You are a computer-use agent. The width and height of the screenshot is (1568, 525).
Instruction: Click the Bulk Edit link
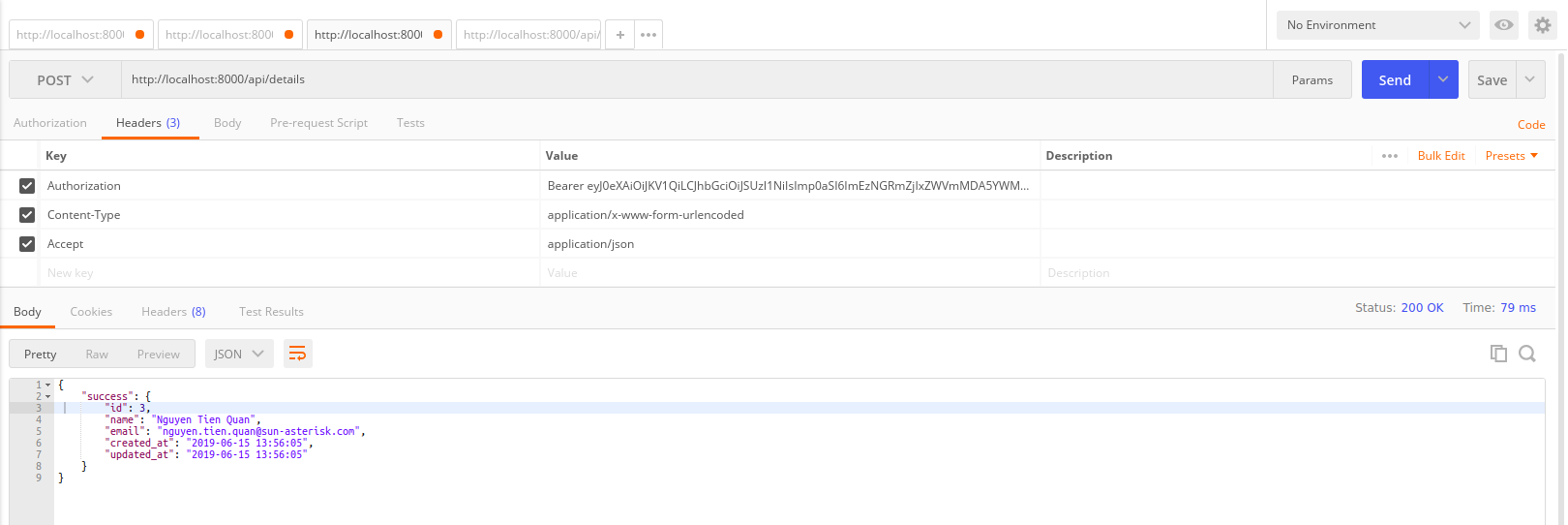(1440, 156)
